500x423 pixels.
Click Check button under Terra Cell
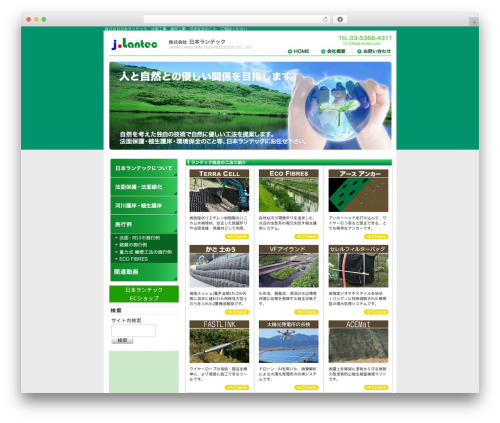(237, 236)
